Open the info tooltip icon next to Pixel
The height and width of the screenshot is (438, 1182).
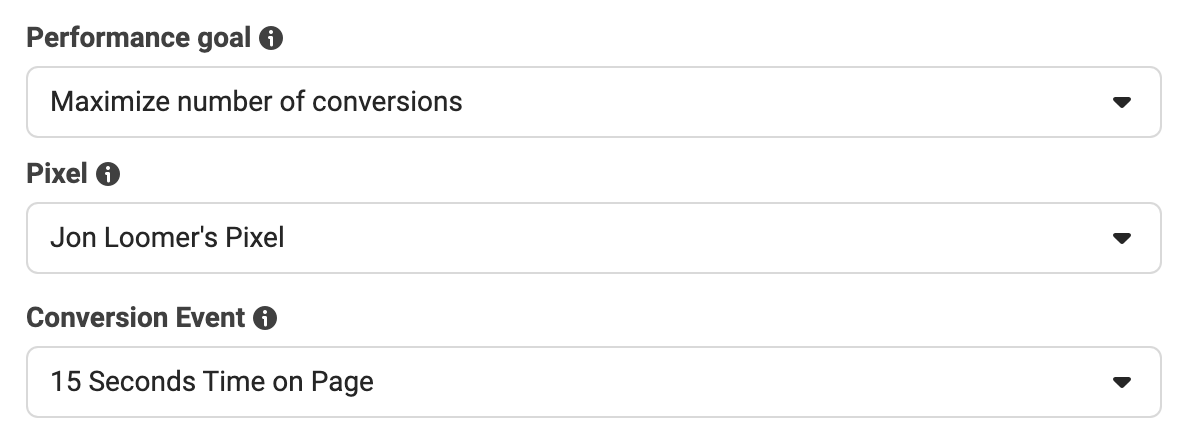pos(108,174)
